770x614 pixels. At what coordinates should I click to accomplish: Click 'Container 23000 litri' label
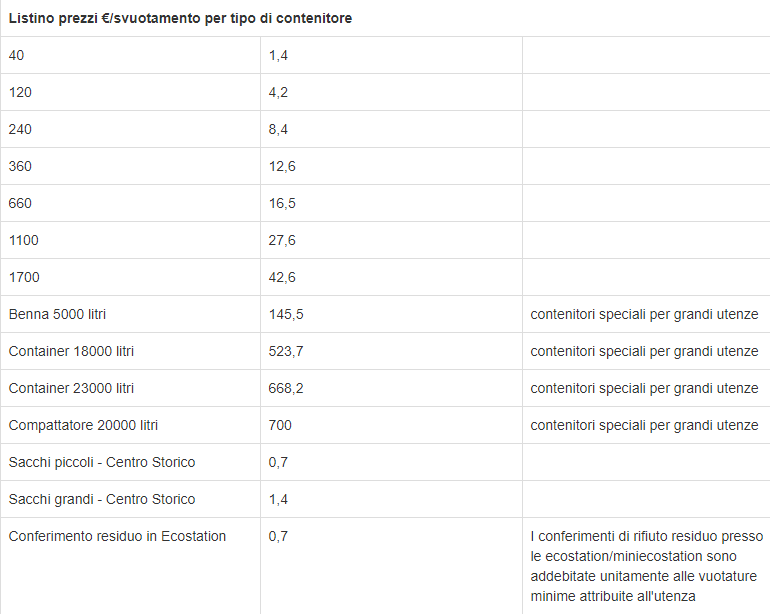(71, 388)
